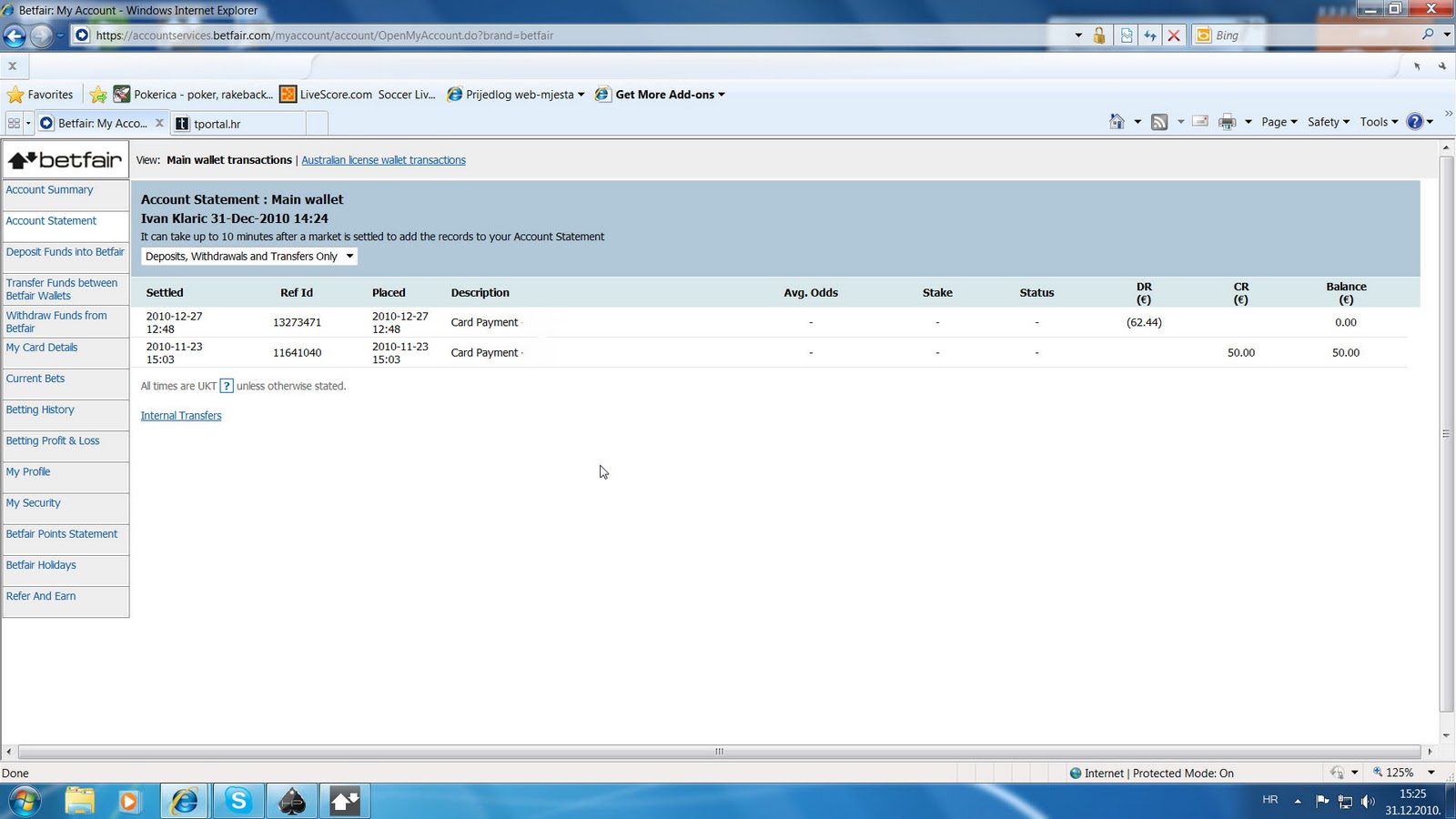The width and height of the screenshot is (1456, 819).
Task: Refresh the page with the blue arrows icon
Action: [1150, 35]
